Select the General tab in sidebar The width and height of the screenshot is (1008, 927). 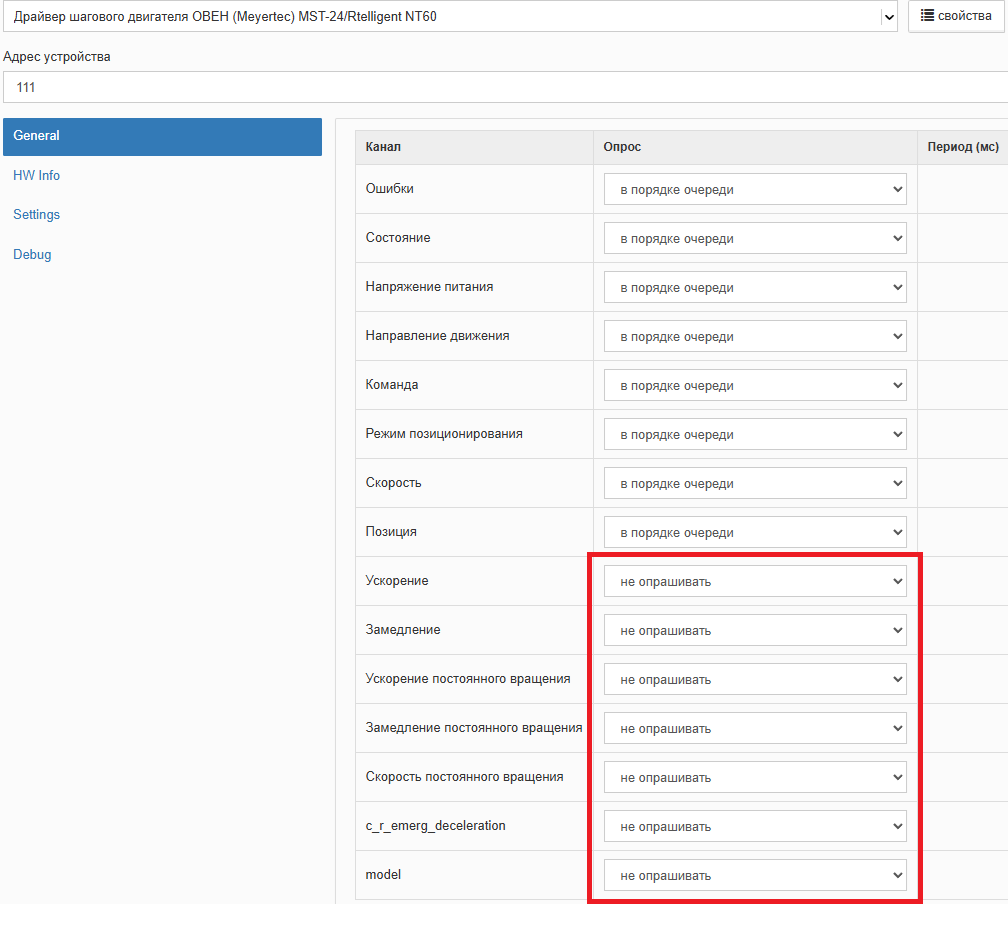[162, 136]
